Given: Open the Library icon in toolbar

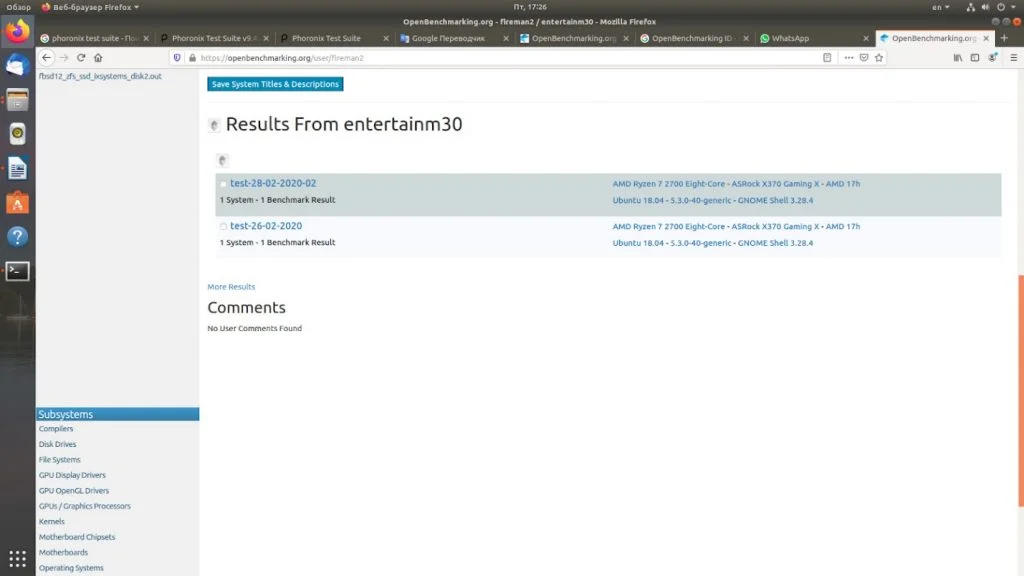Looking at the screenshot, I should 957,57.
